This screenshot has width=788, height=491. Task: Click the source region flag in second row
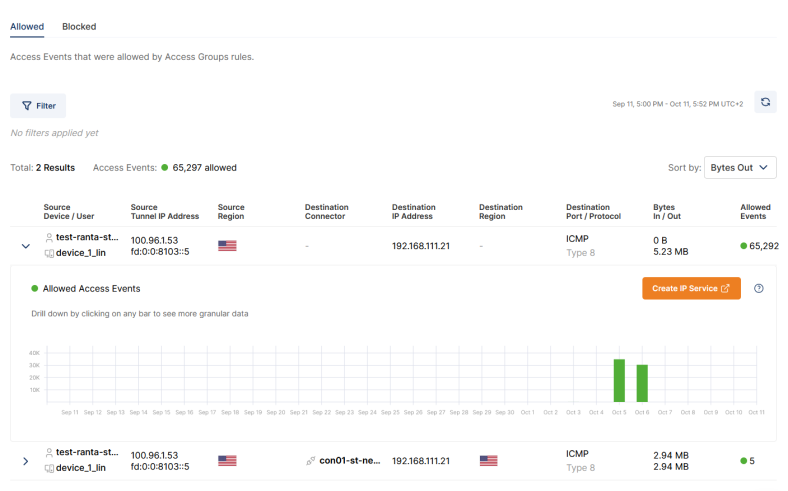(227, 461)
